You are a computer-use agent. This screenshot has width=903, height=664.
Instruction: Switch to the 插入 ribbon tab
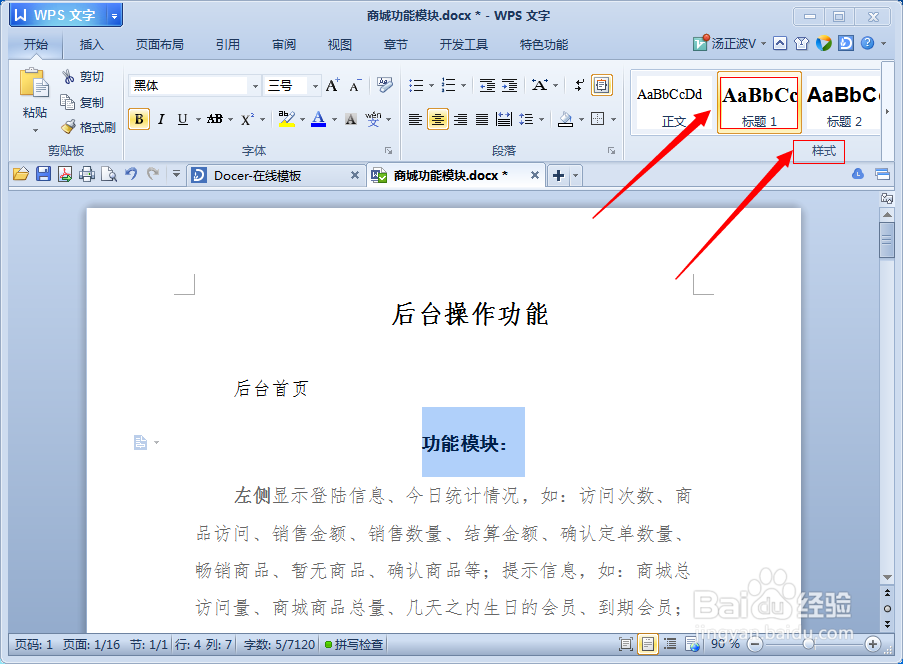pos(92,44)
